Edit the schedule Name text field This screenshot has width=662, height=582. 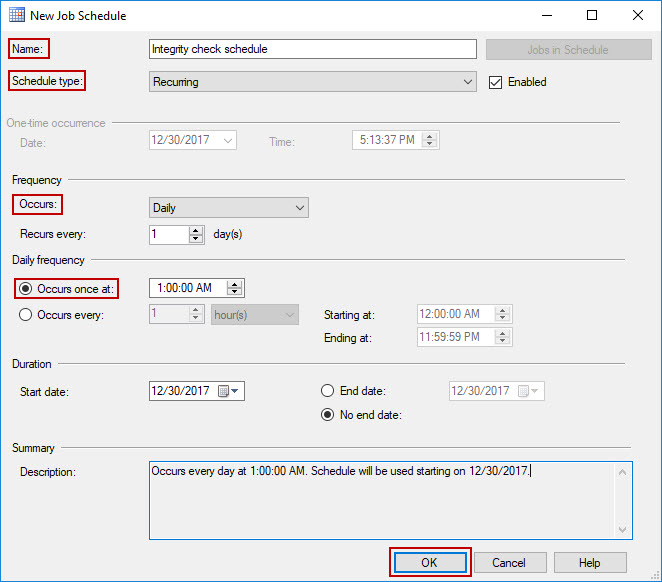[x=313, y=49]
